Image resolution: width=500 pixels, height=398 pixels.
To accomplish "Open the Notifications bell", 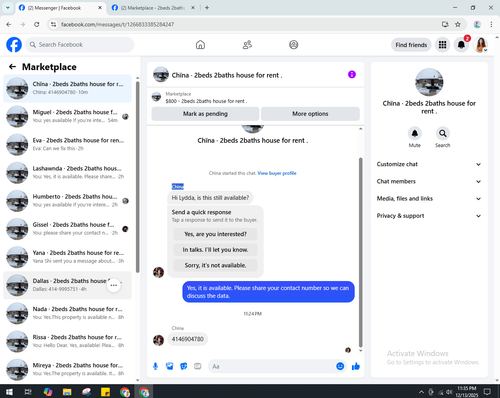I will click(461, 45).
